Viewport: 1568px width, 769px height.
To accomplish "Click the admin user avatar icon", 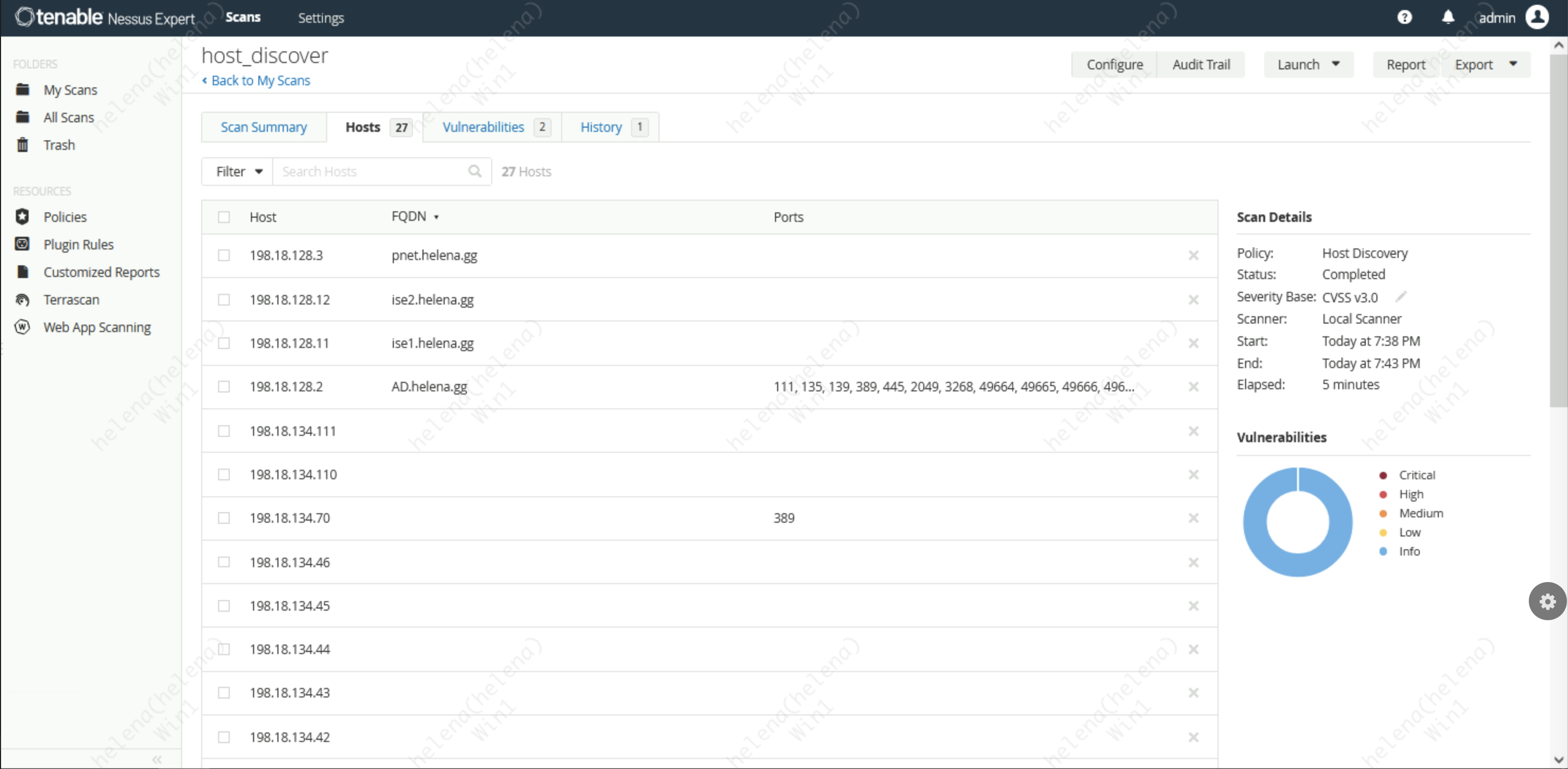I will (x=1537, y=17).
